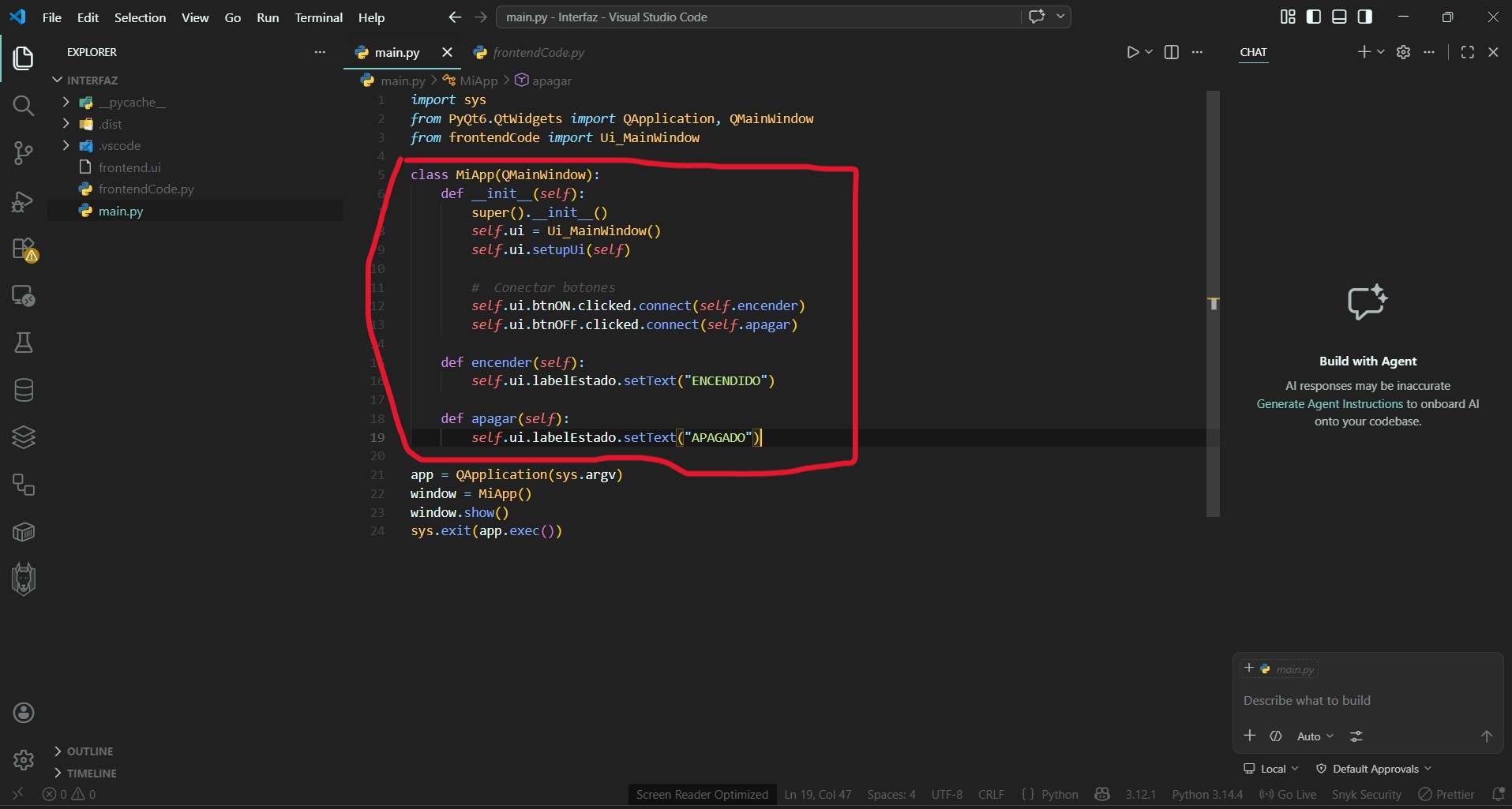
Task: Open the File menu
Action: [x=52, y=17]
